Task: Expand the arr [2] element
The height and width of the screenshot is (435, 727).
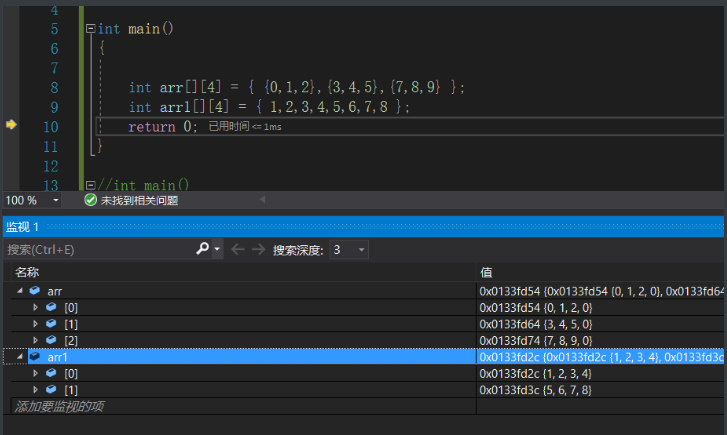Action: pyautogui.click(x=35, y=340)
